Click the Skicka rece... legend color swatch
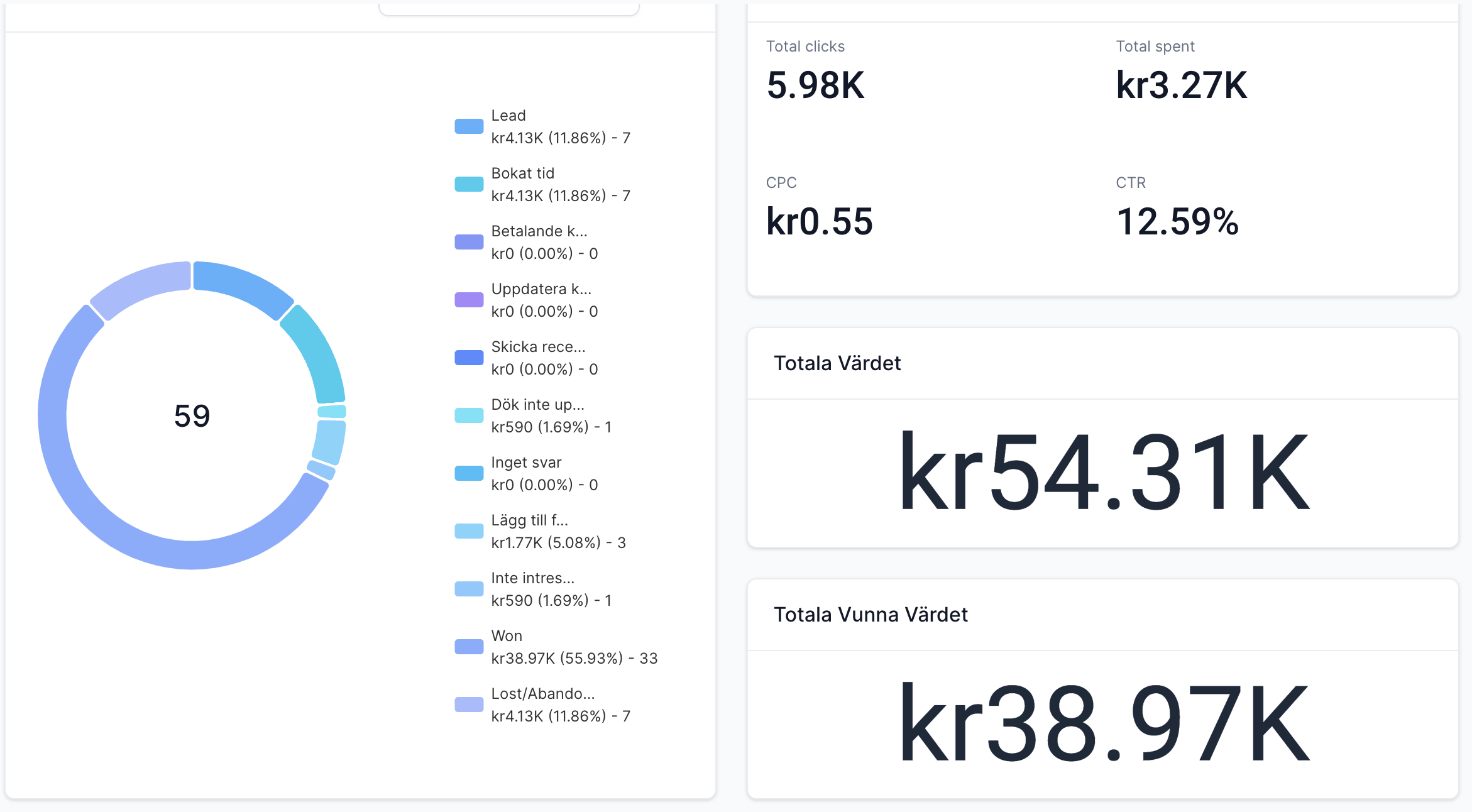 [x=469, y=358]
